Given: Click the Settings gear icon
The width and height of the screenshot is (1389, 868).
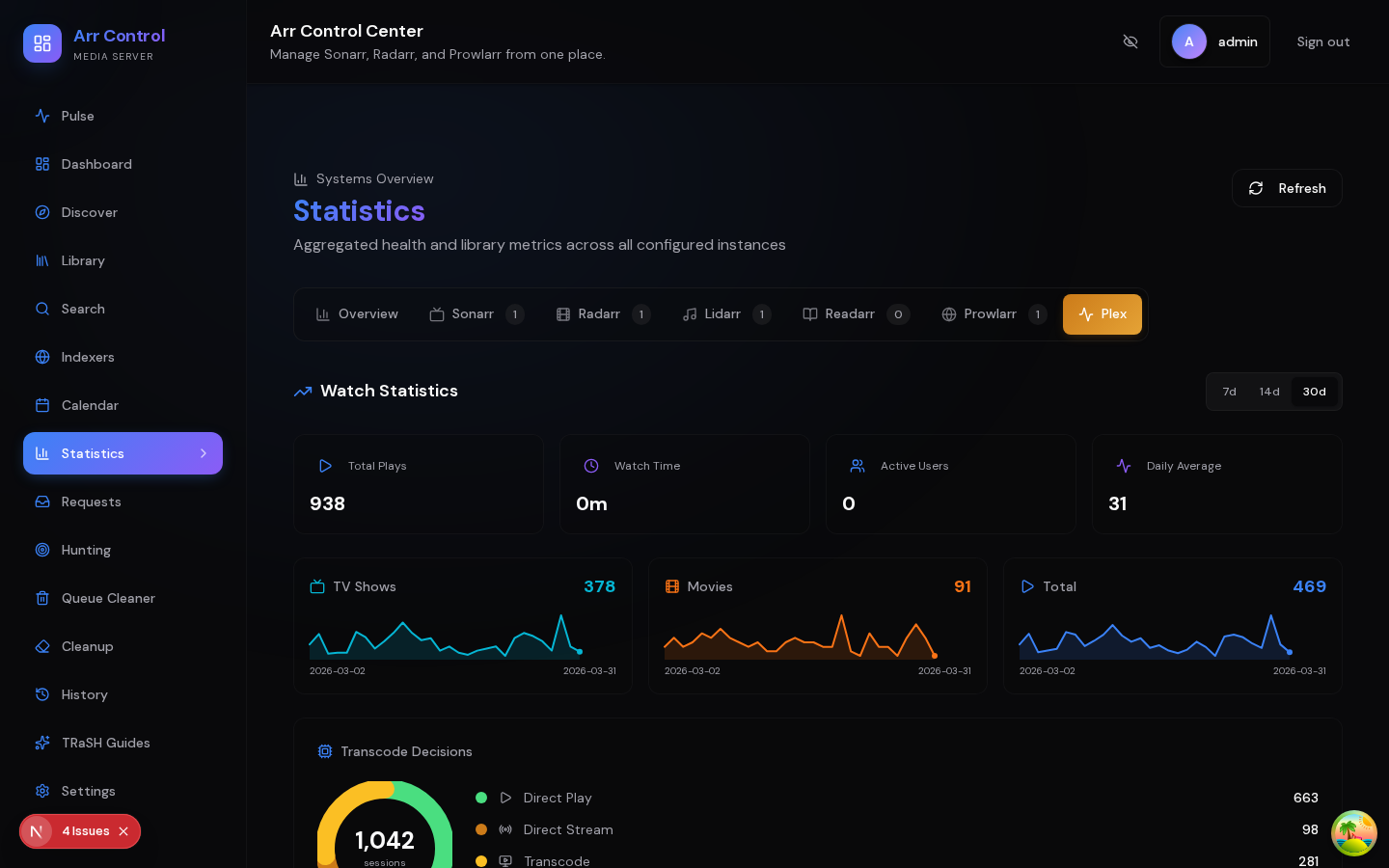Looking at the screenshot, I should point(42,791).
